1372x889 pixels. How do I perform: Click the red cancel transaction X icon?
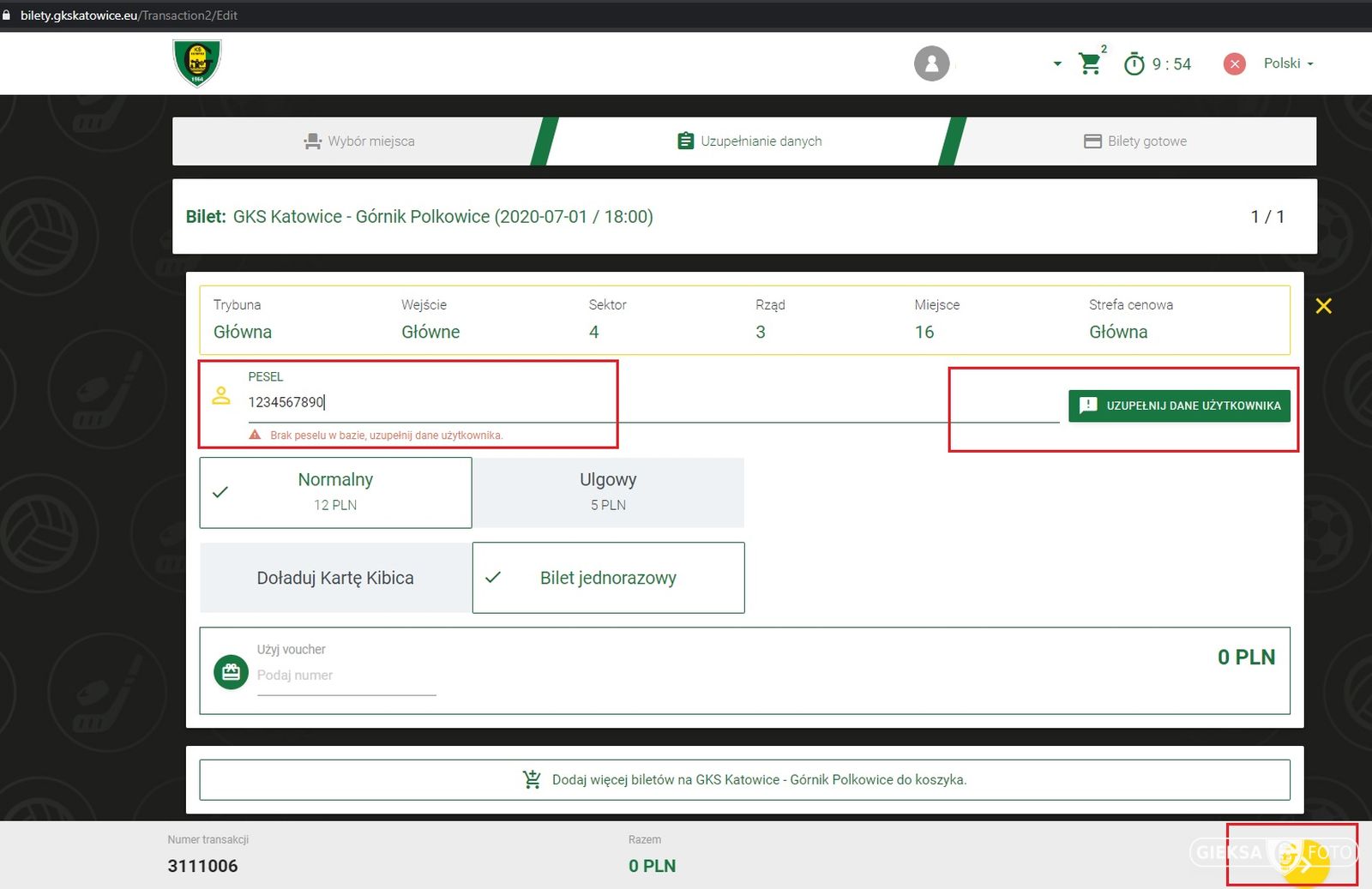point(1234,63)
